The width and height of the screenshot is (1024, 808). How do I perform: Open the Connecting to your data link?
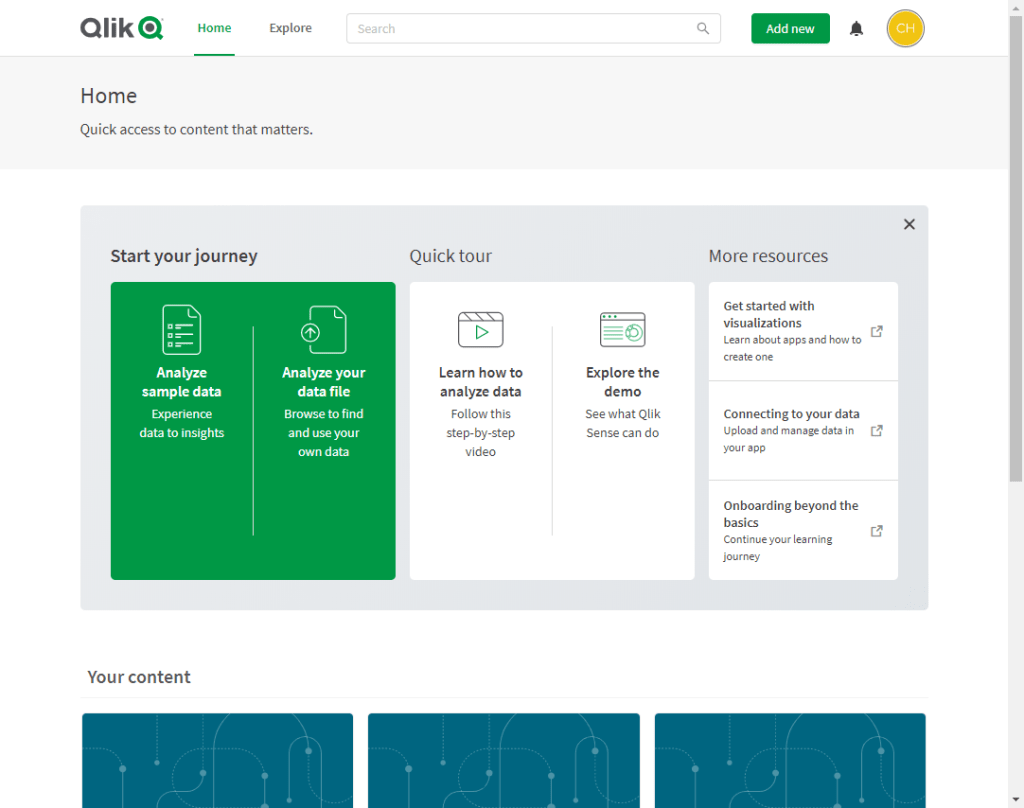pos(791,414)
